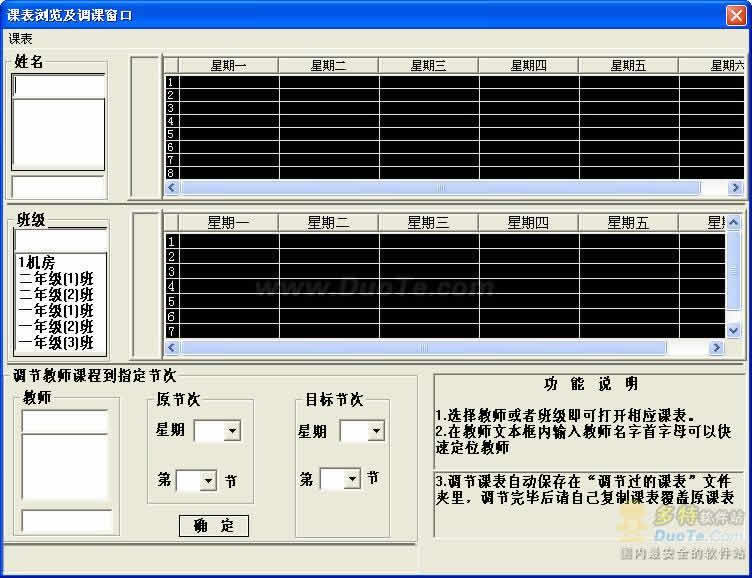Click the bottom timetable's horizontal scrollbar thumb
The height and width of the screenshot is (578, 752).
(423, 347)
